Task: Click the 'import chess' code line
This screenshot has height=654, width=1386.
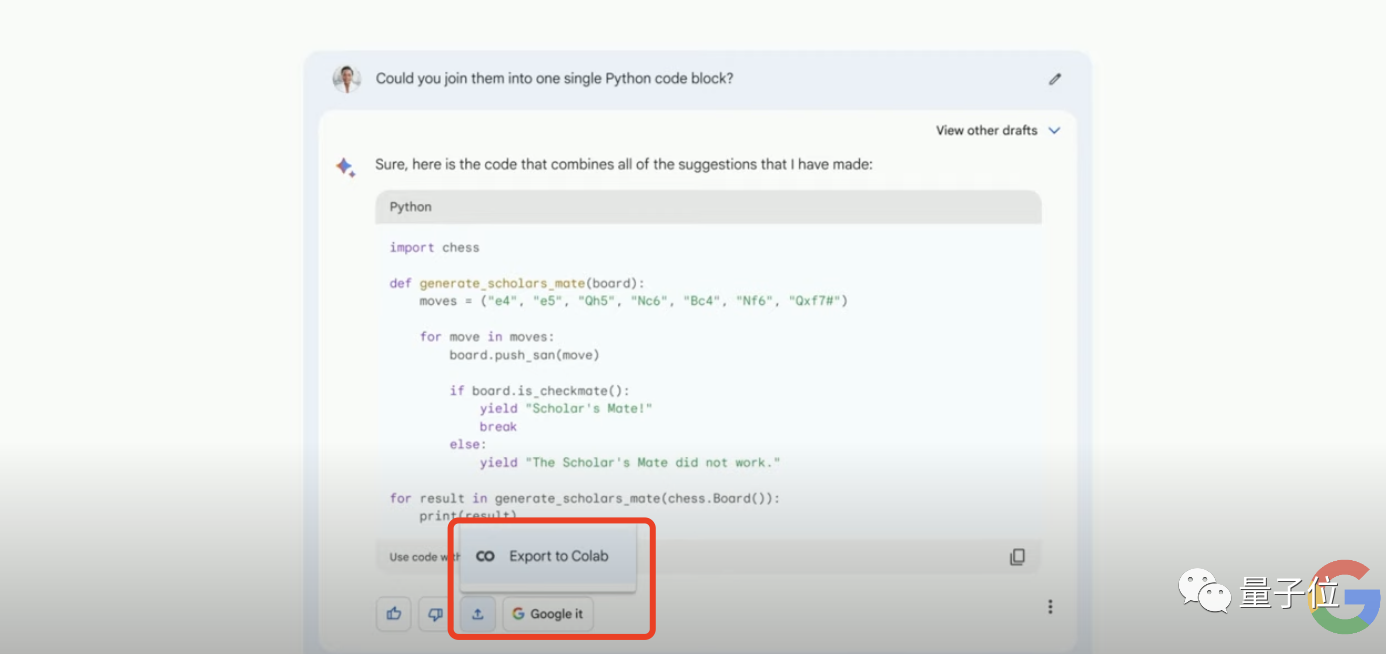Action: pyautogui.click(x=435, y=247)
